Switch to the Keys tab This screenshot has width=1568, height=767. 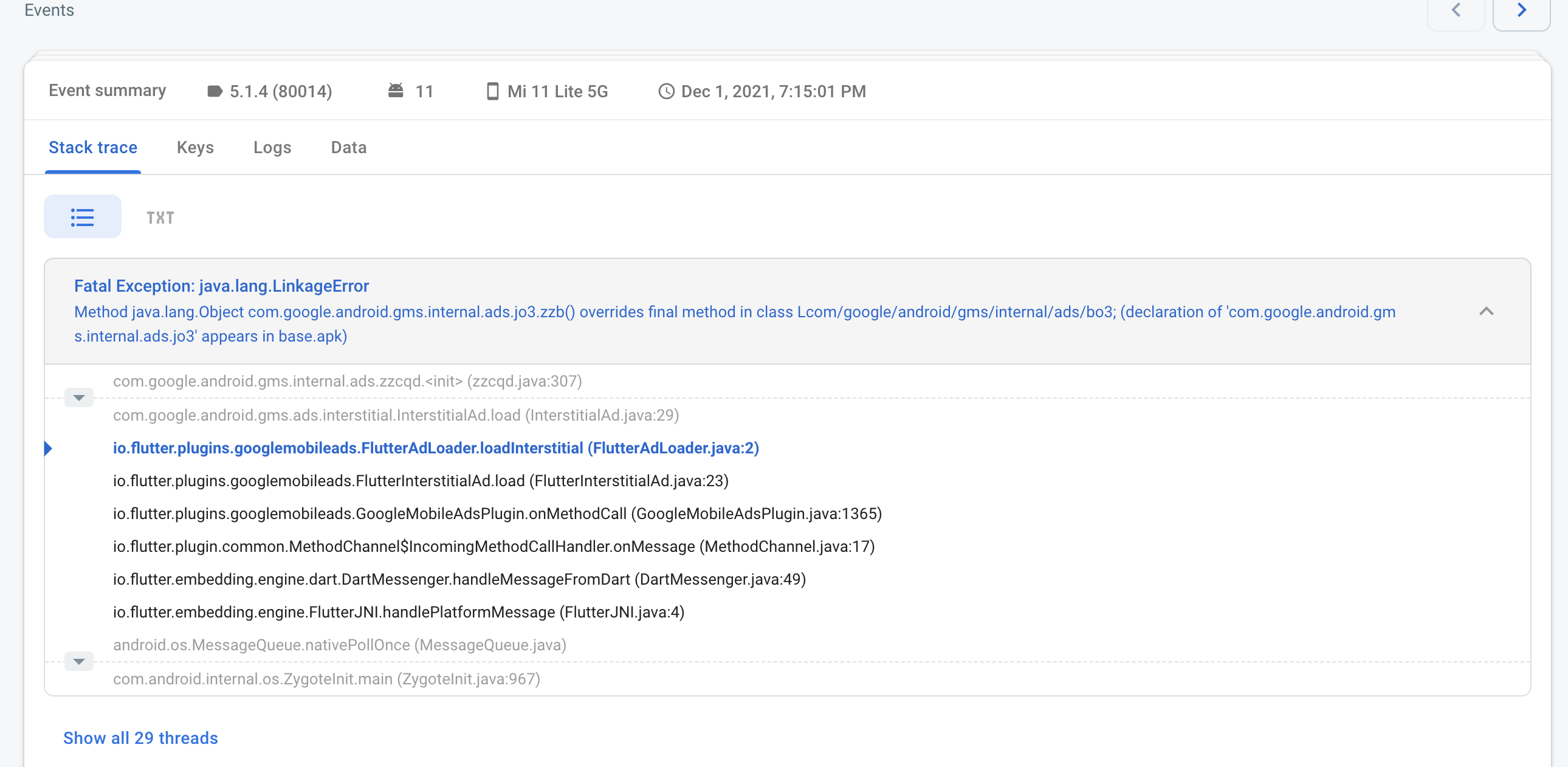(x=194, y=147)
